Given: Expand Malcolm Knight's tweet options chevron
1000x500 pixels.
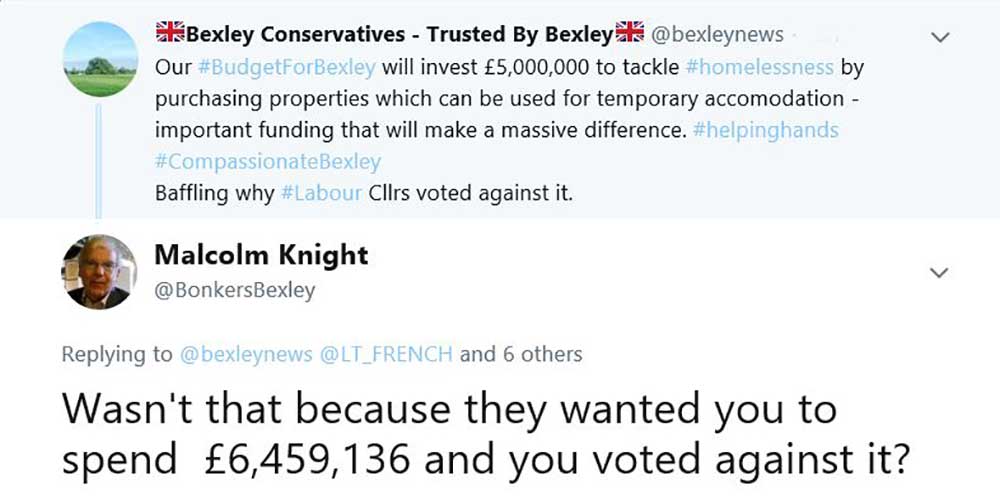Looking at the screenshot, I should point(939,273).
